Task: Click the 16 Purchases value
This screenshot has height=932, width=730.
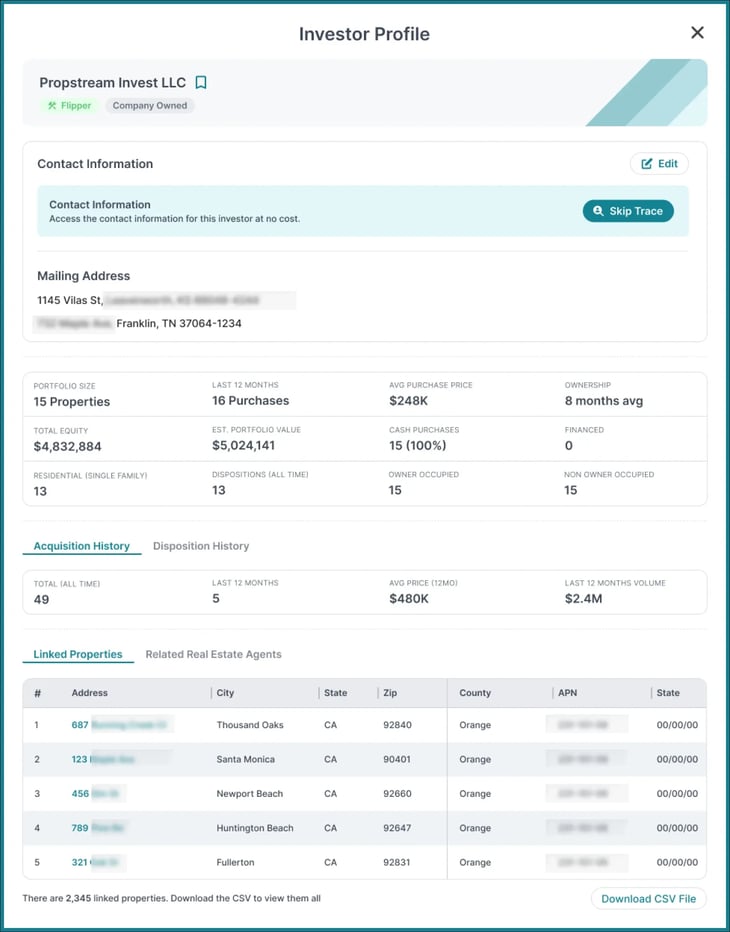Action: (x=250, y=401)
